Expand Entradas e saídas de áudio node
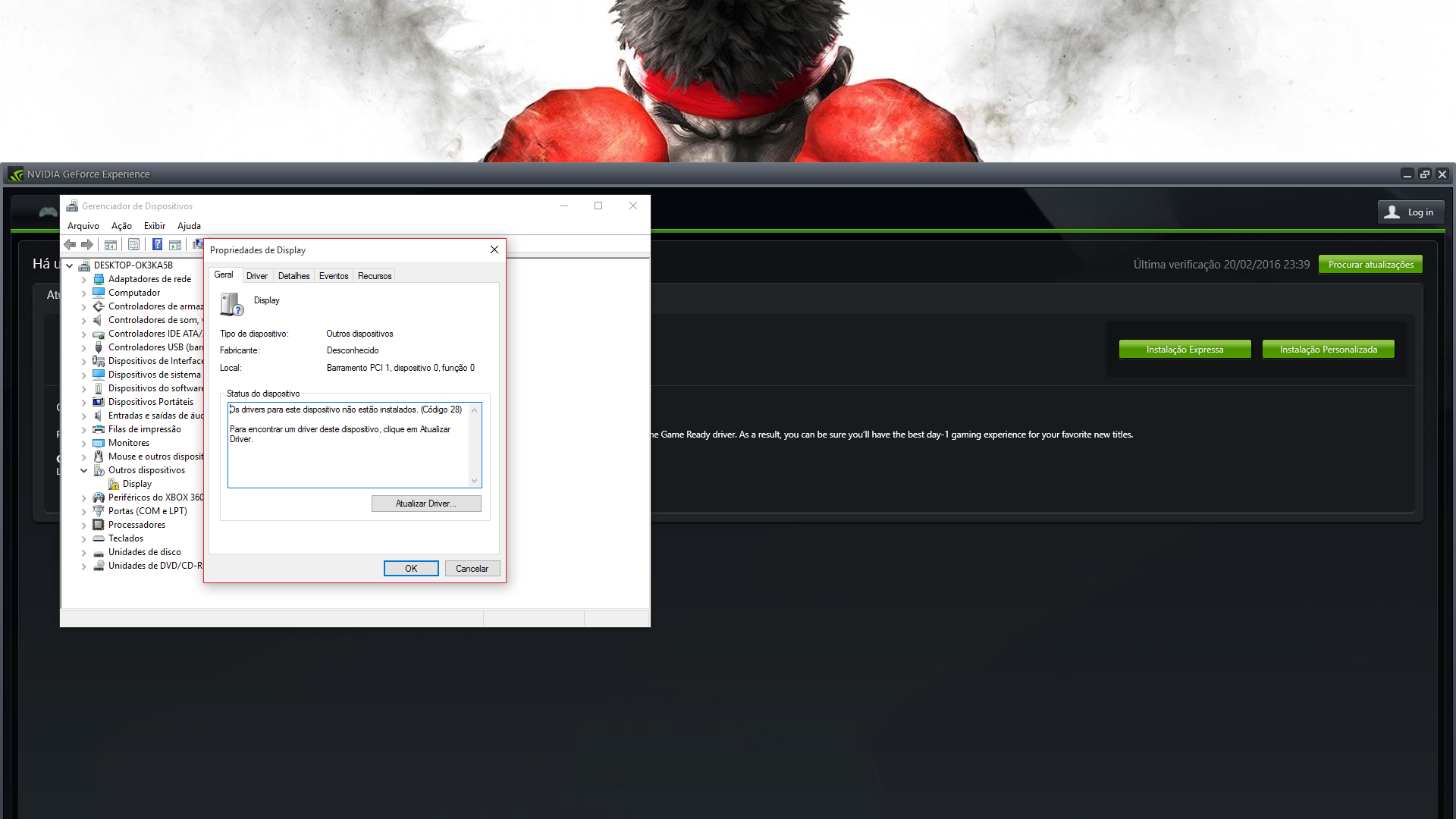The height and width of the screenshot is (819, 1456). (x=84, y=416)
